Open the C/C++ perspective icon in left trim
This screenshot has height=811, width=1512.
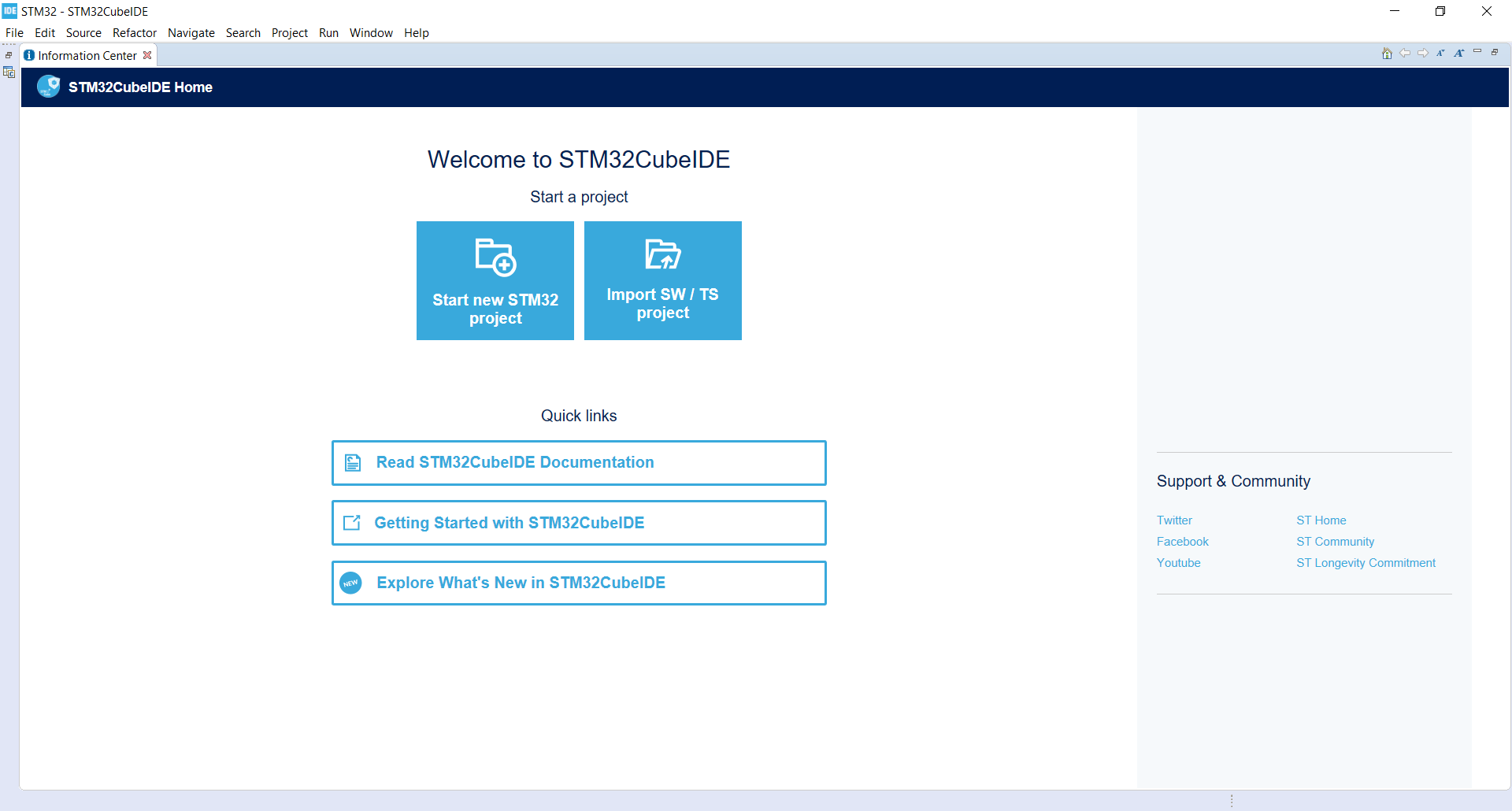pyautogui.click(x=9, y=72)
